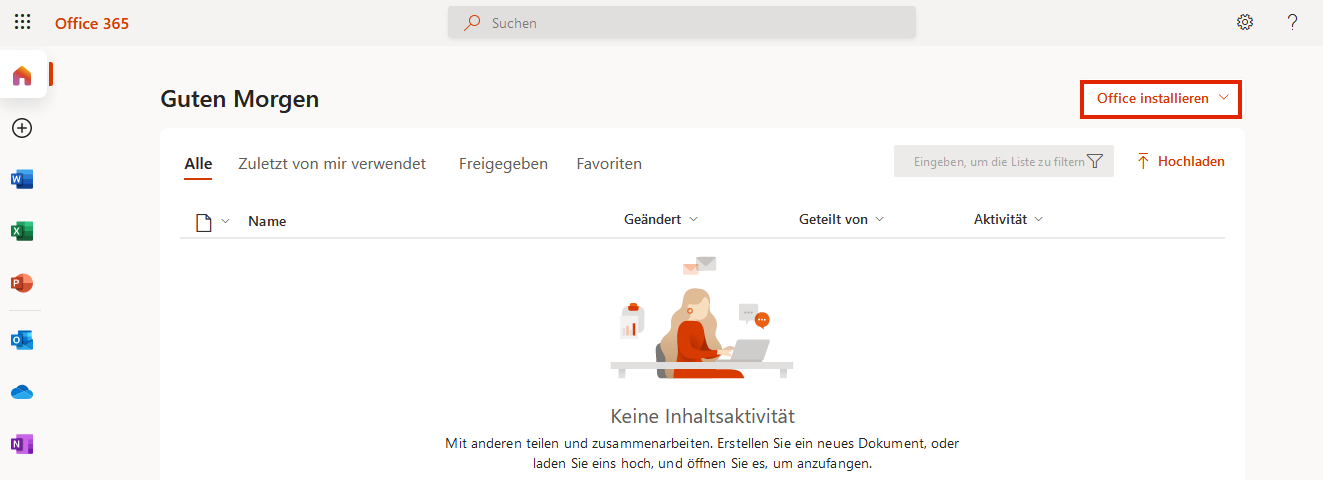Launch PowerPoint from the sidebar

click(x=22, y=284)
